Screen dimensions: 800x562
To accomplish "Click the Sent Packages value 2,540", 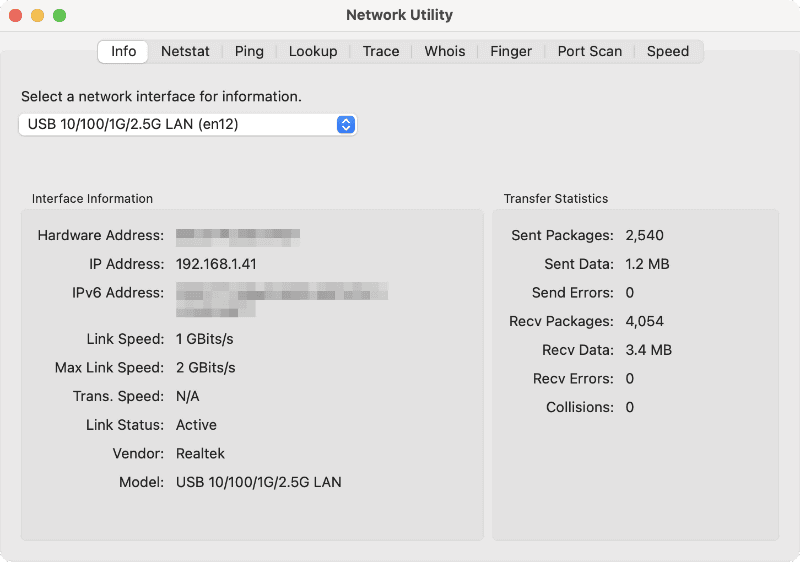I will pos(644,236).
